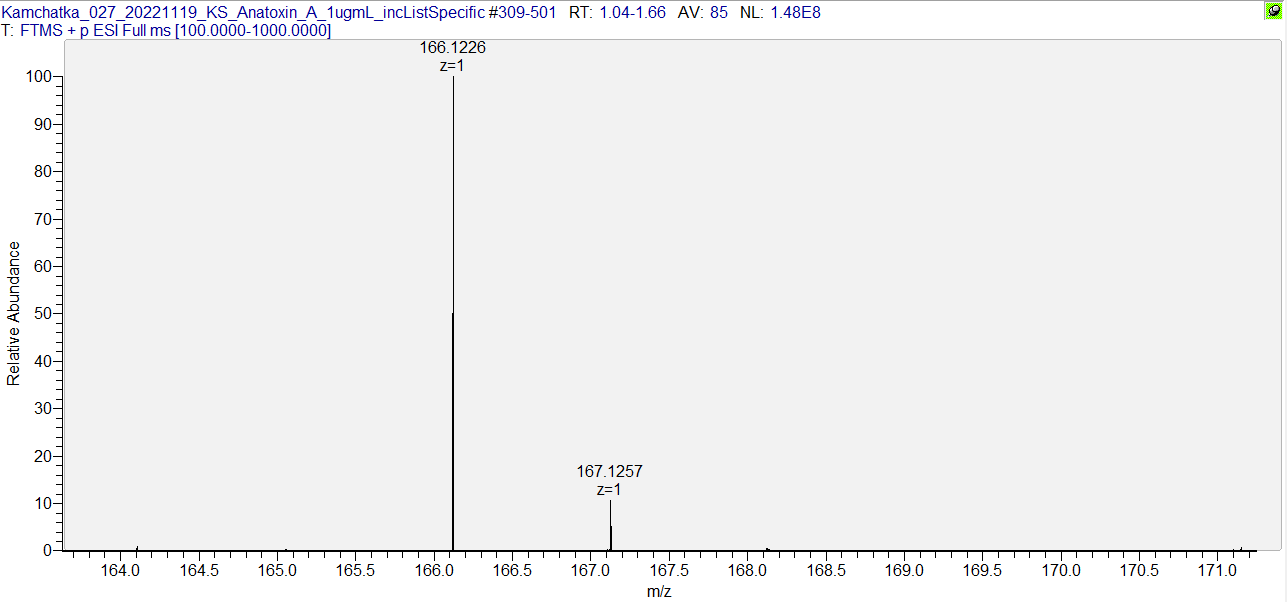
Task: Click the 100 tick label on y-axis
Action: pos(39,77)
